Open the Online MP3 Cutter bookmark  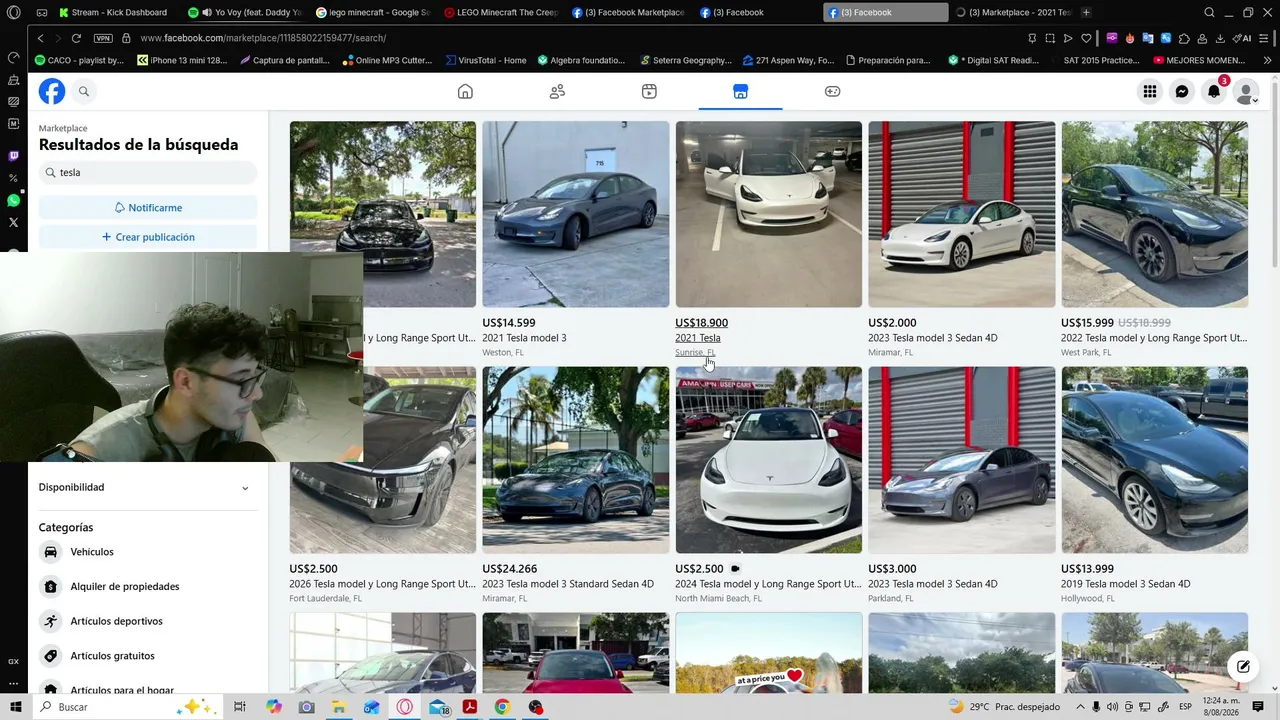coord(386,60)
